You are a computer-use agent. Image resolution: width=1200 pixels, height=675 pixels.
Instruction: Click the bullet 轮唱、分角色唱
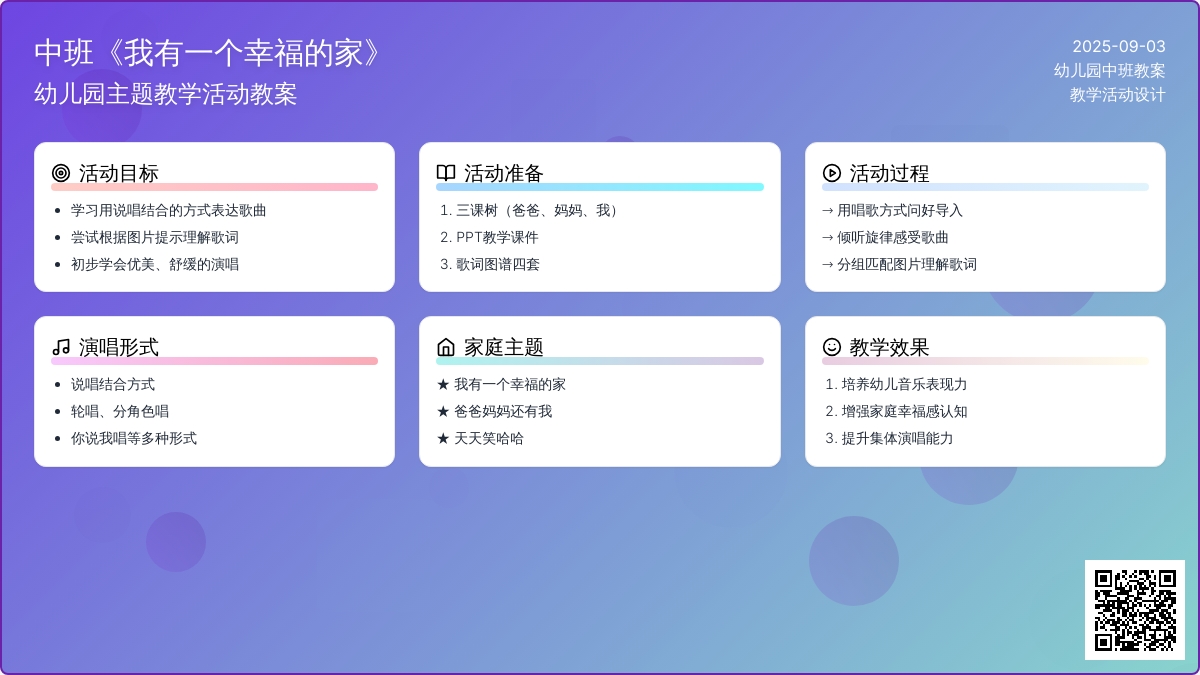tap(120, 411)
